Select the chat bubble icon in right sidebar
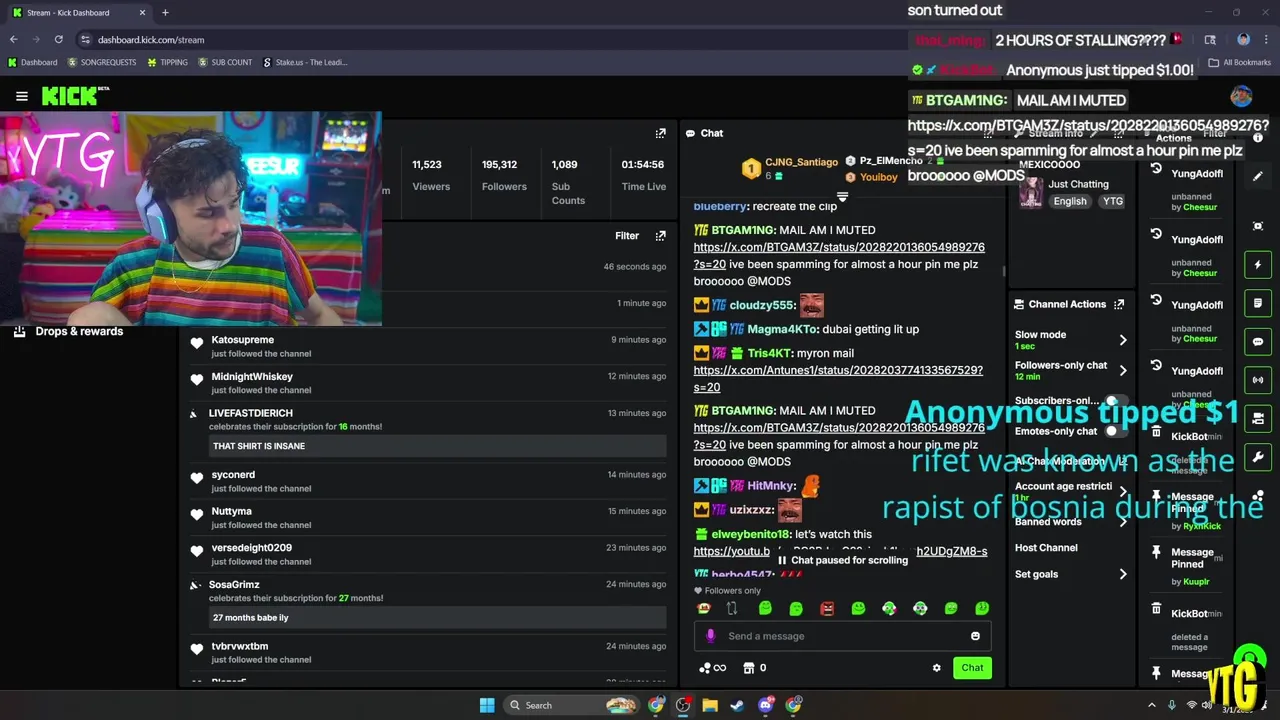The width and height of the screenshot is (1280, 720). pos(1258,342)
